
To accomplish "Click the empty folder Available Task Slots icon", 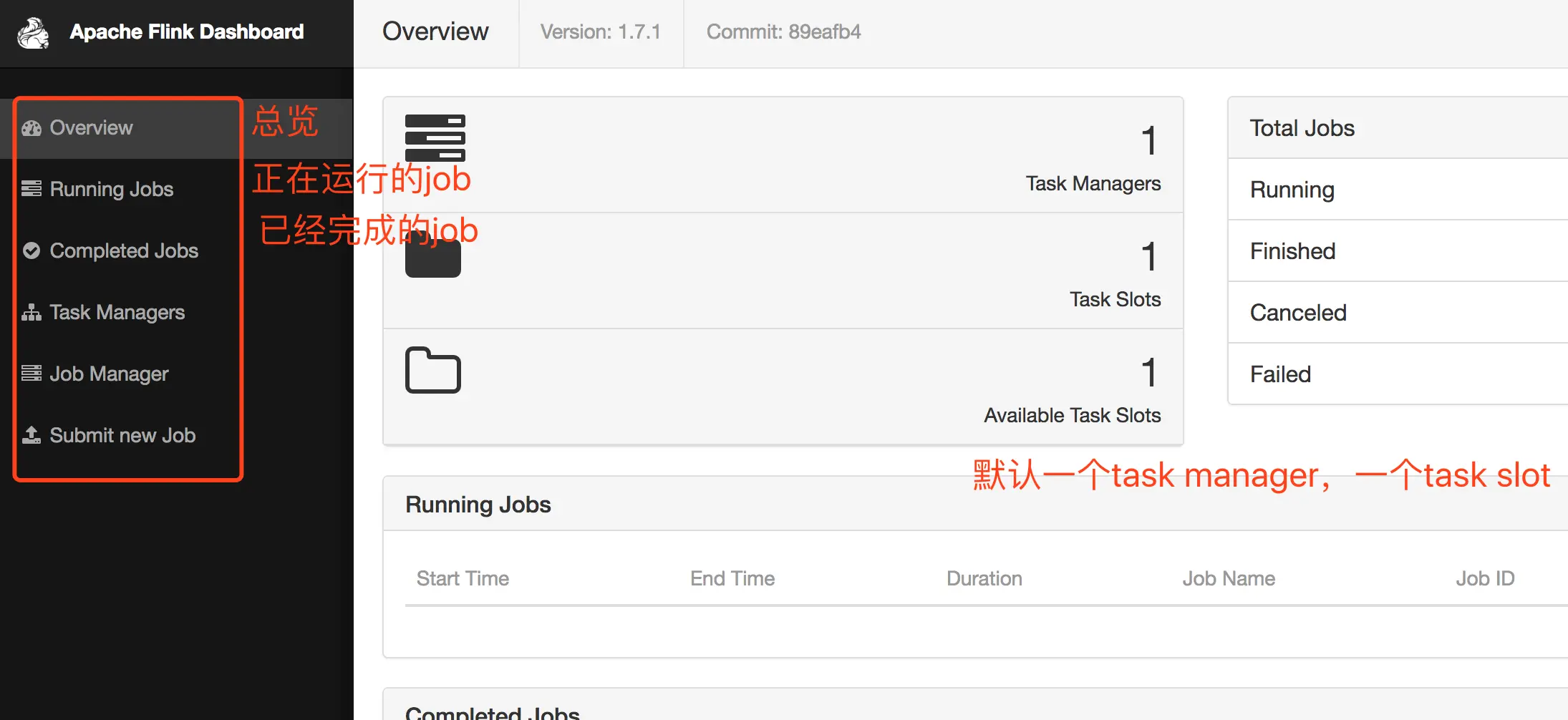I will [x=433, y=370].
